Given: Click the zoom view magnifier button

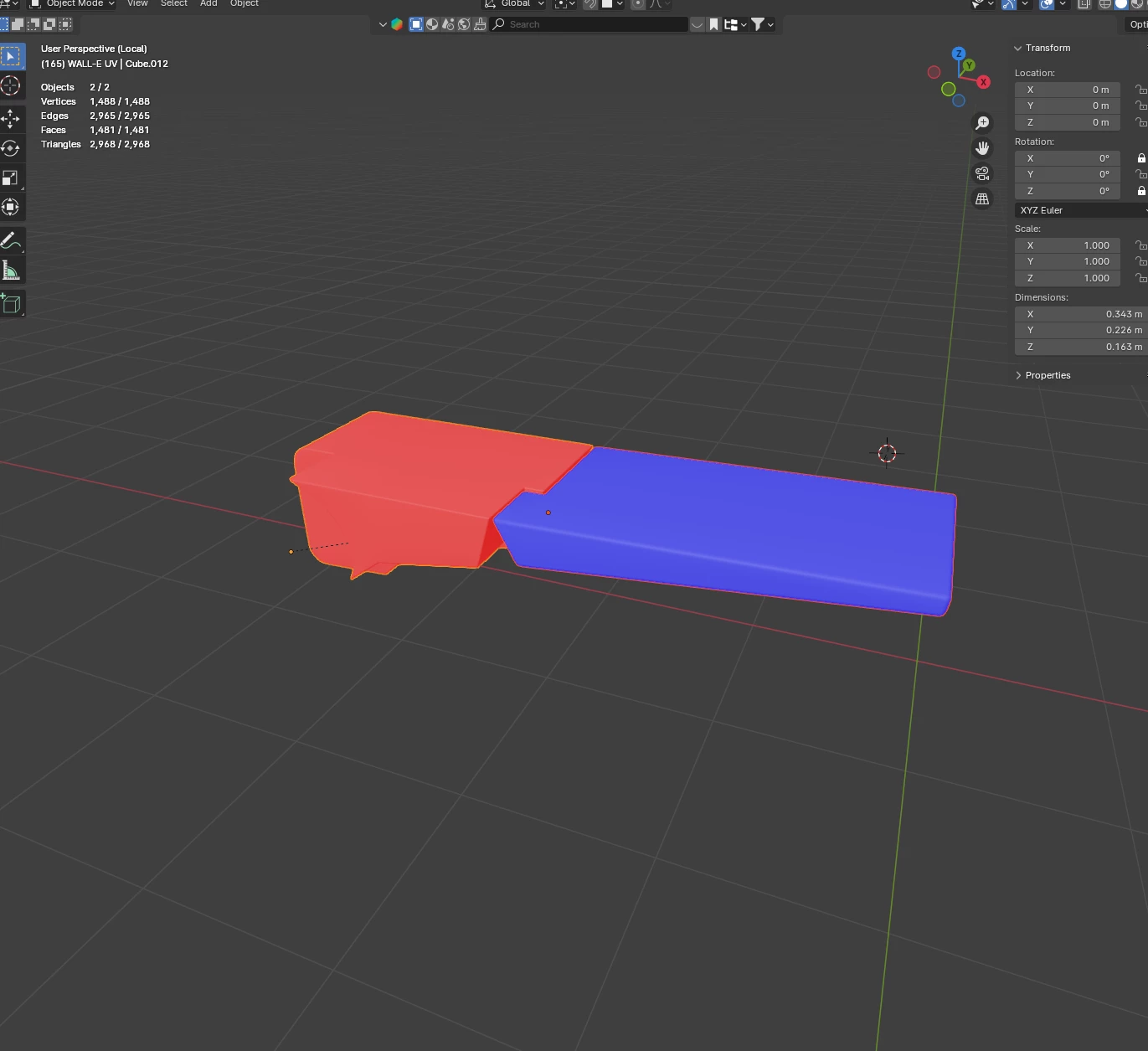Looking at the screenshot, I should point(982,123).
